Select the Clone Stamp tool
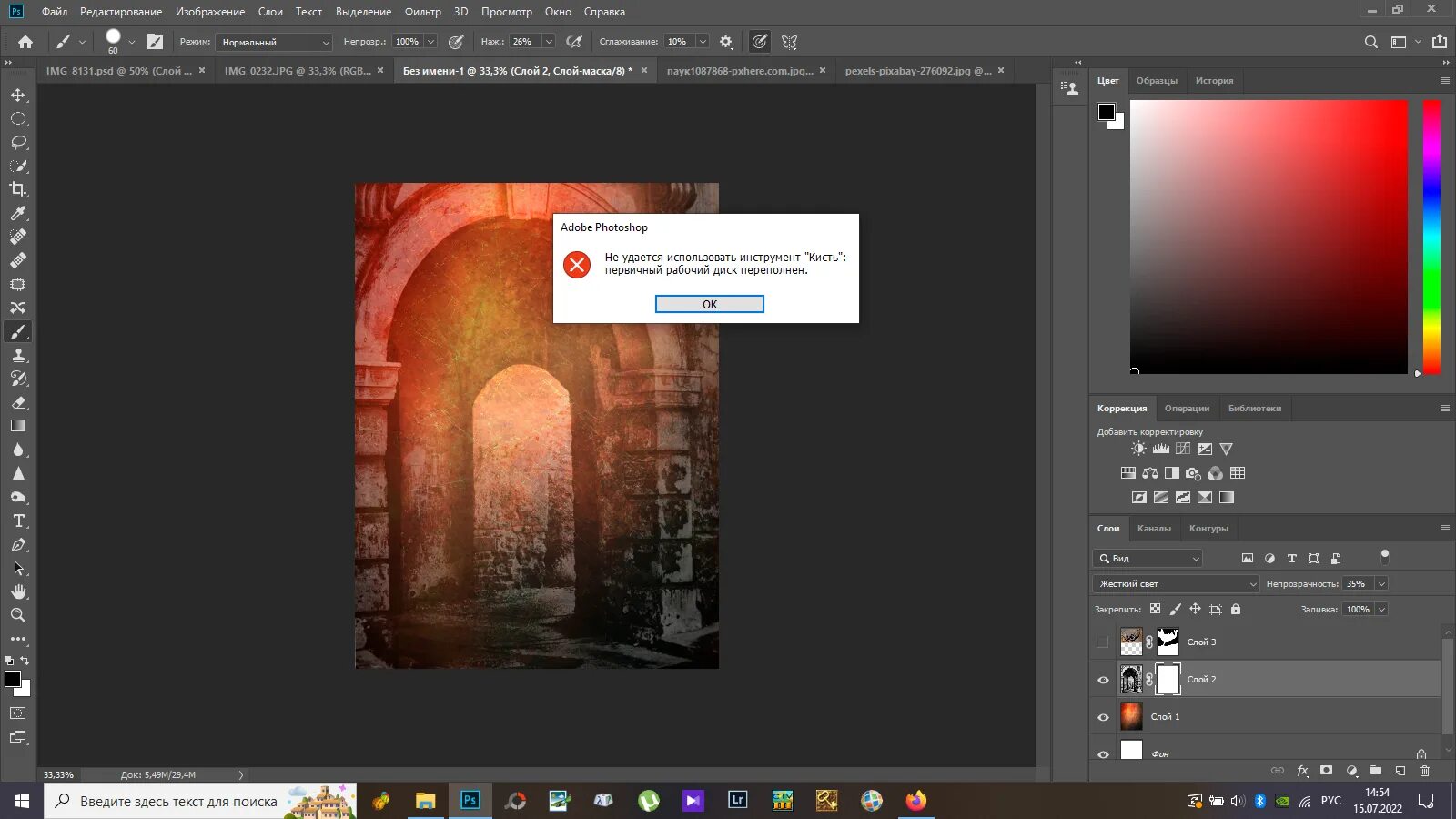 (x=18, y=356)
